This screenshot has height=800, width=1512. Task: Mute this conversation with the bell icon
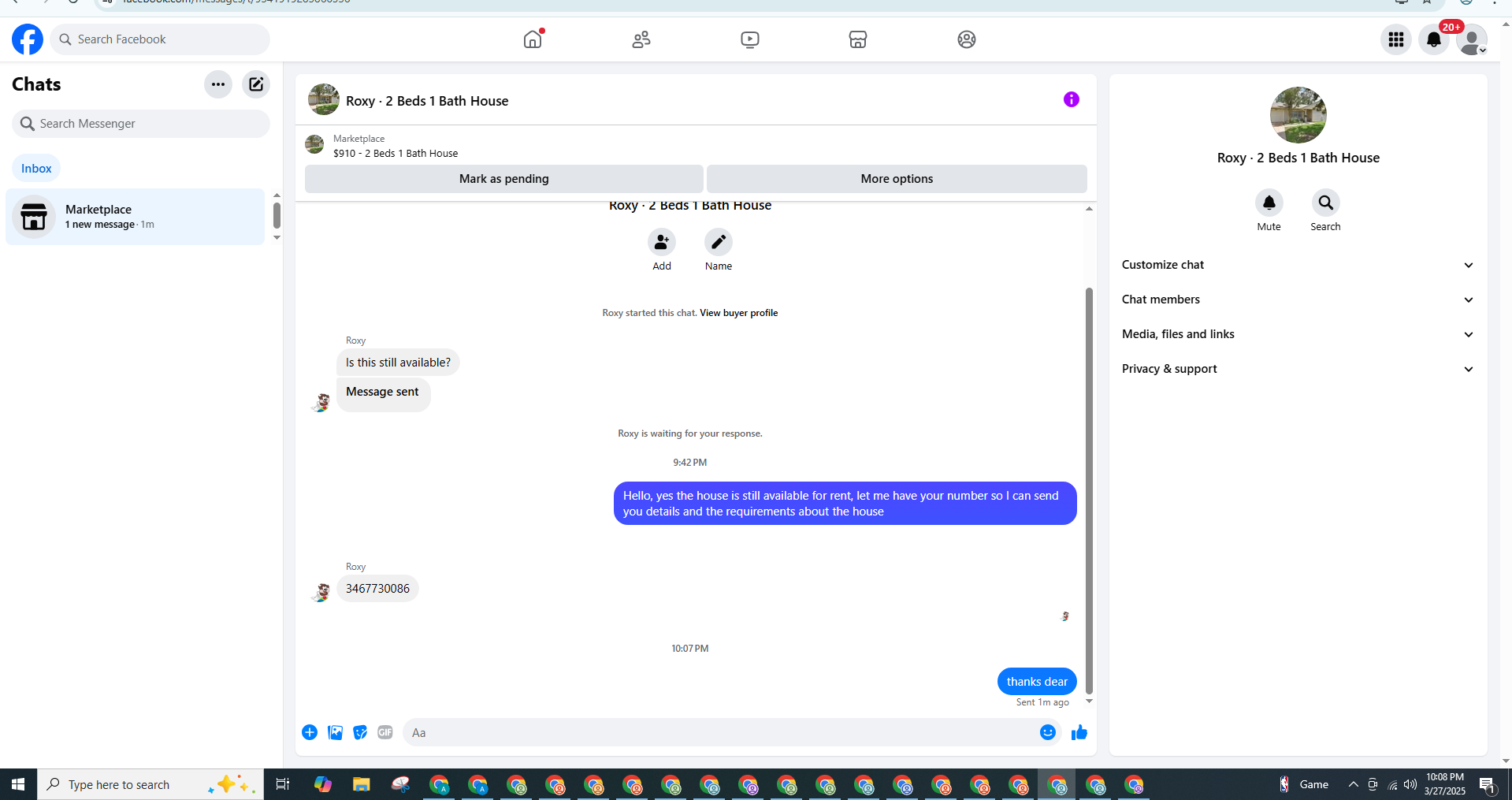coord(1269,203)
